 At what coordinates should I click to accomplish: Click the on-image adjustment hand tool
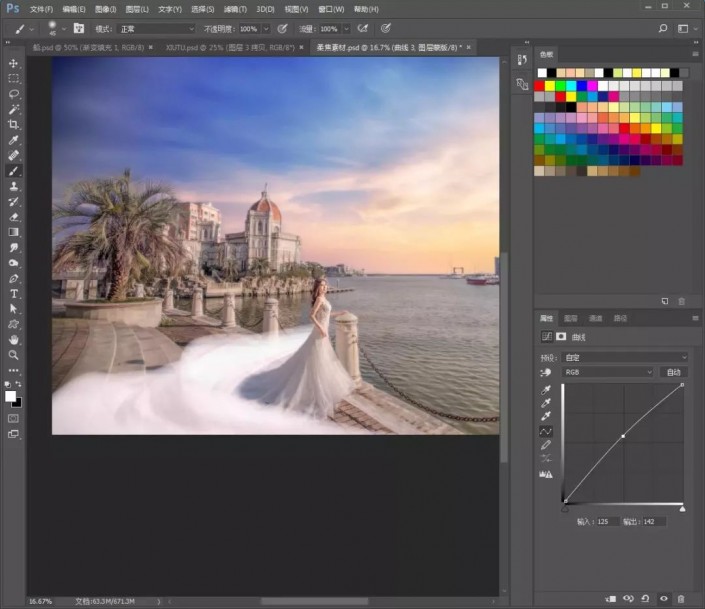545,372
